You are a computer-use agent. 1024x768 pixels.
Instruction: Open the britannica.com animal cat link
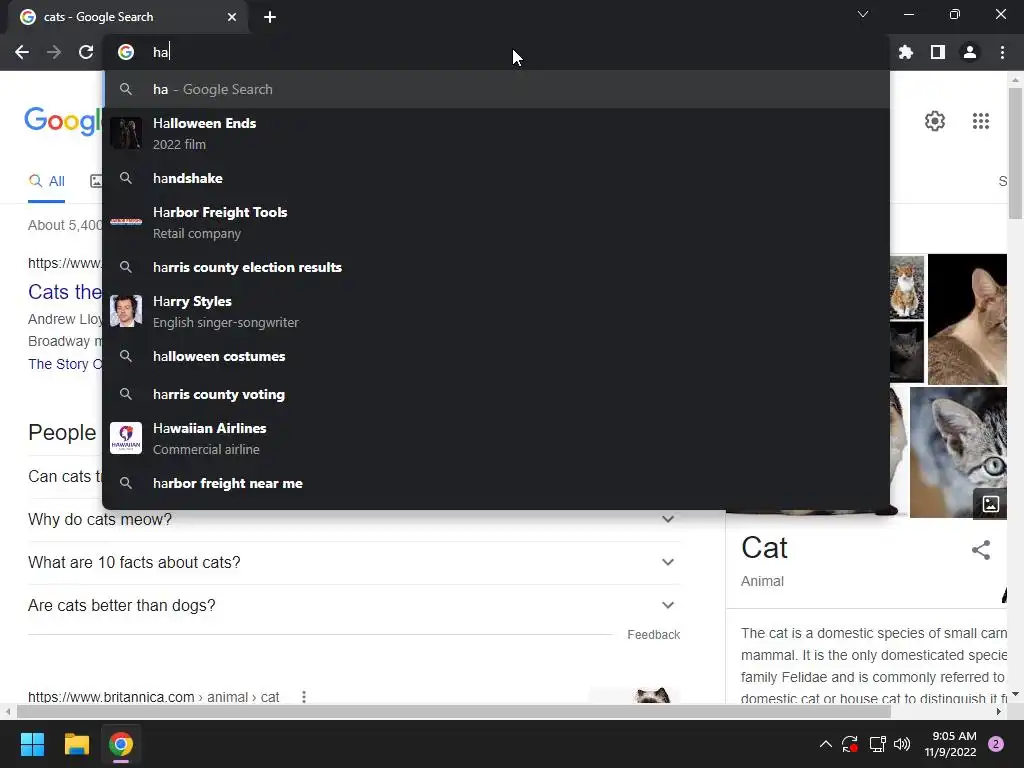click(x=153, y=697)
